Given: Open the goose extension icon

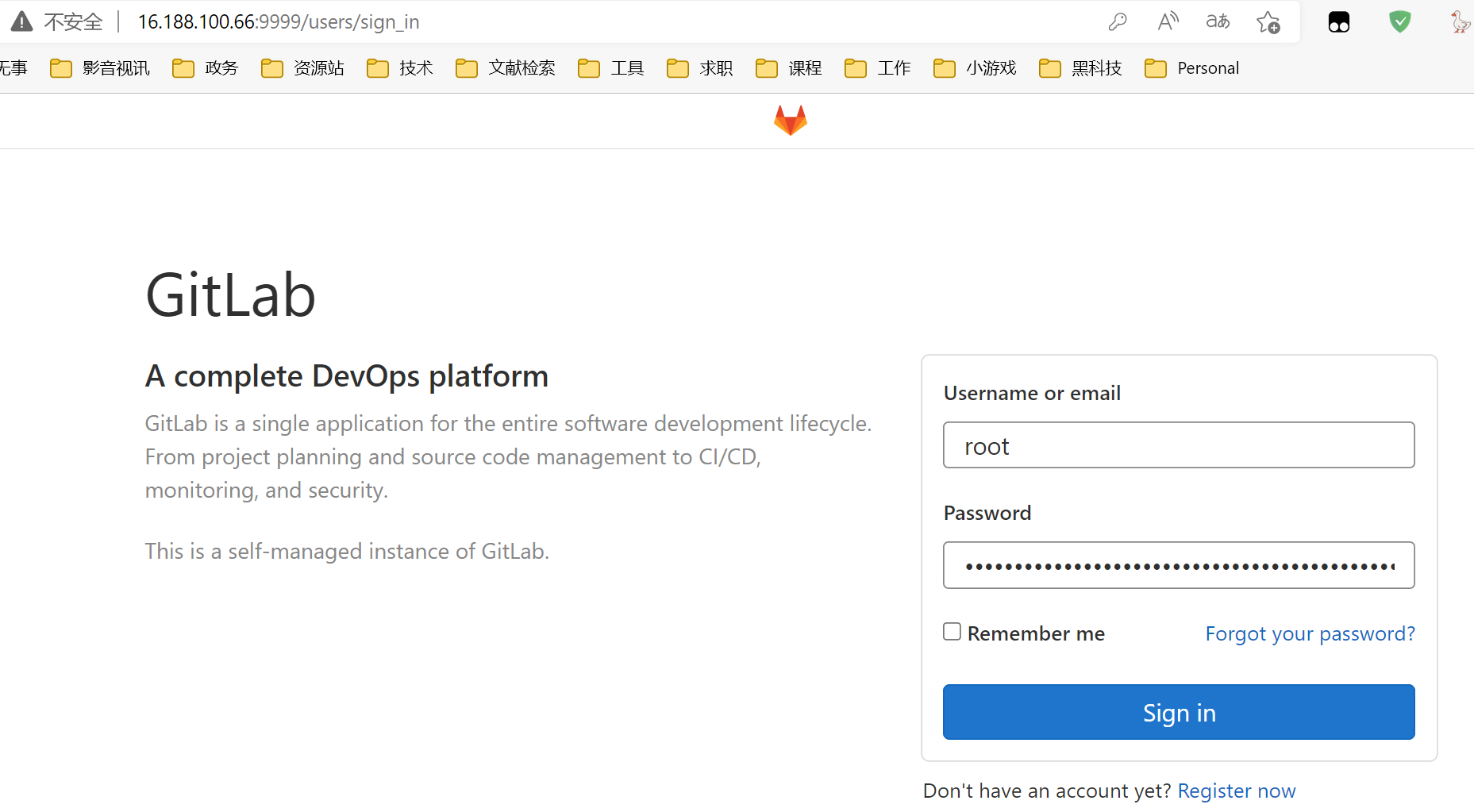Looking at the screenshot, I should tap(1461, 21).
